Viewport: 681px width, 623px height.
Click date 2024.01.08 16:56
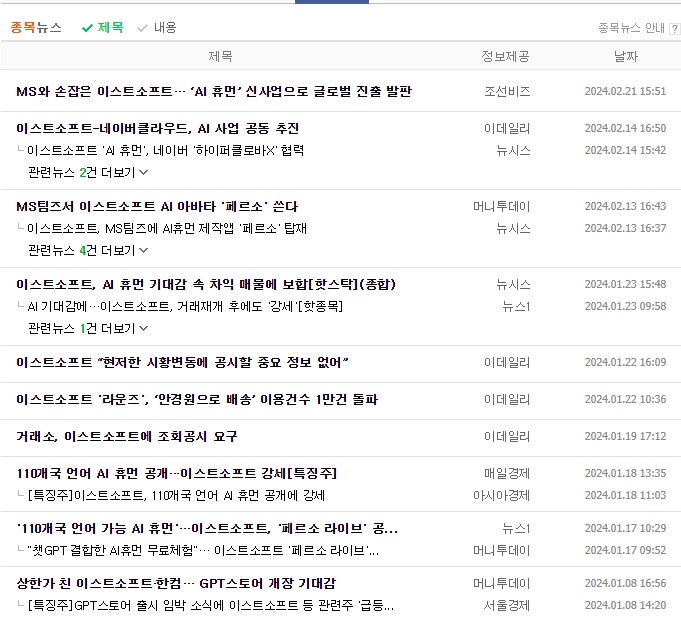(x=625, y=583)
